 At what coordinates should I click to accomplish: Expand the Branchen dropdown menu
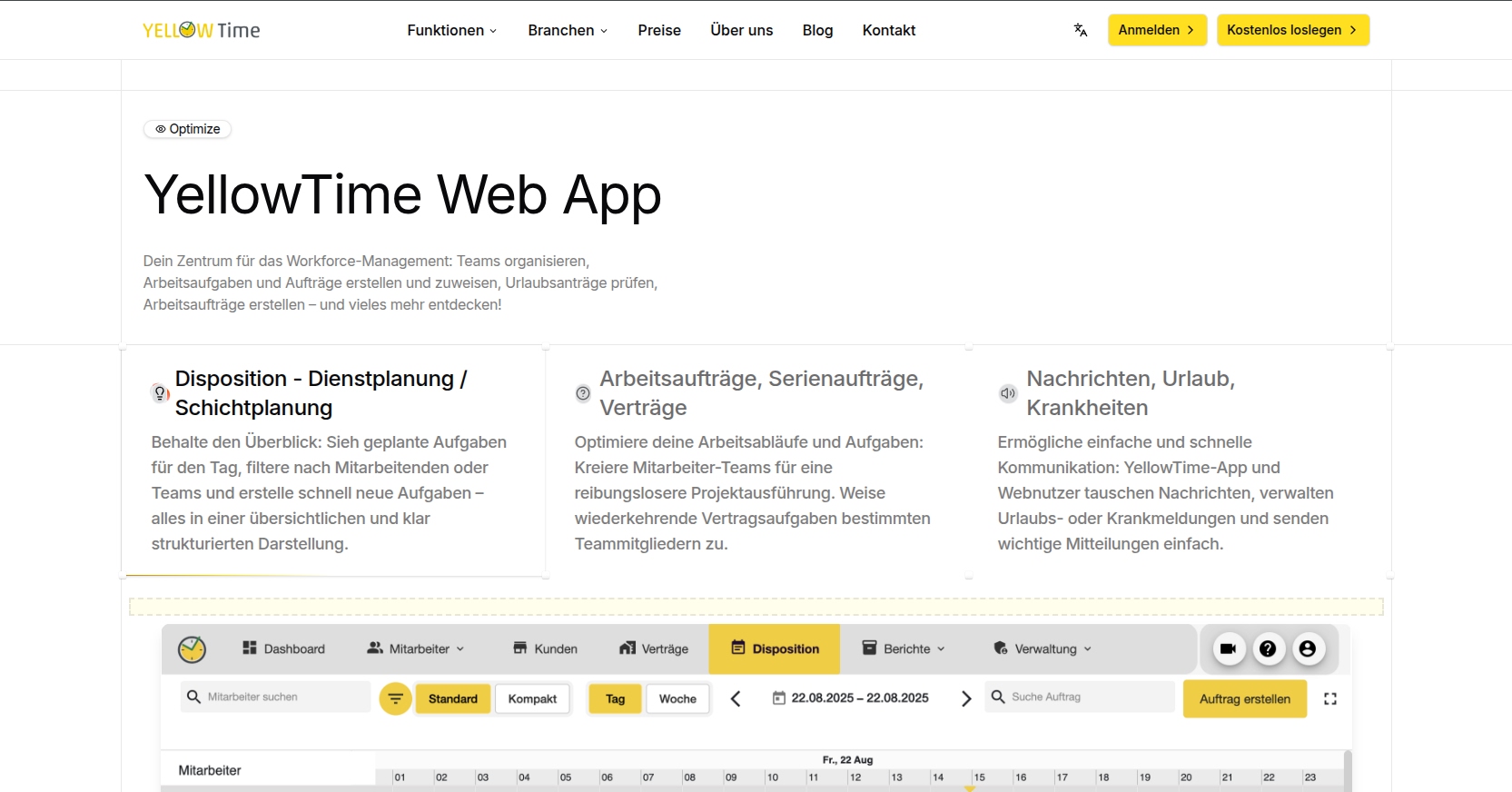point(568,30)
